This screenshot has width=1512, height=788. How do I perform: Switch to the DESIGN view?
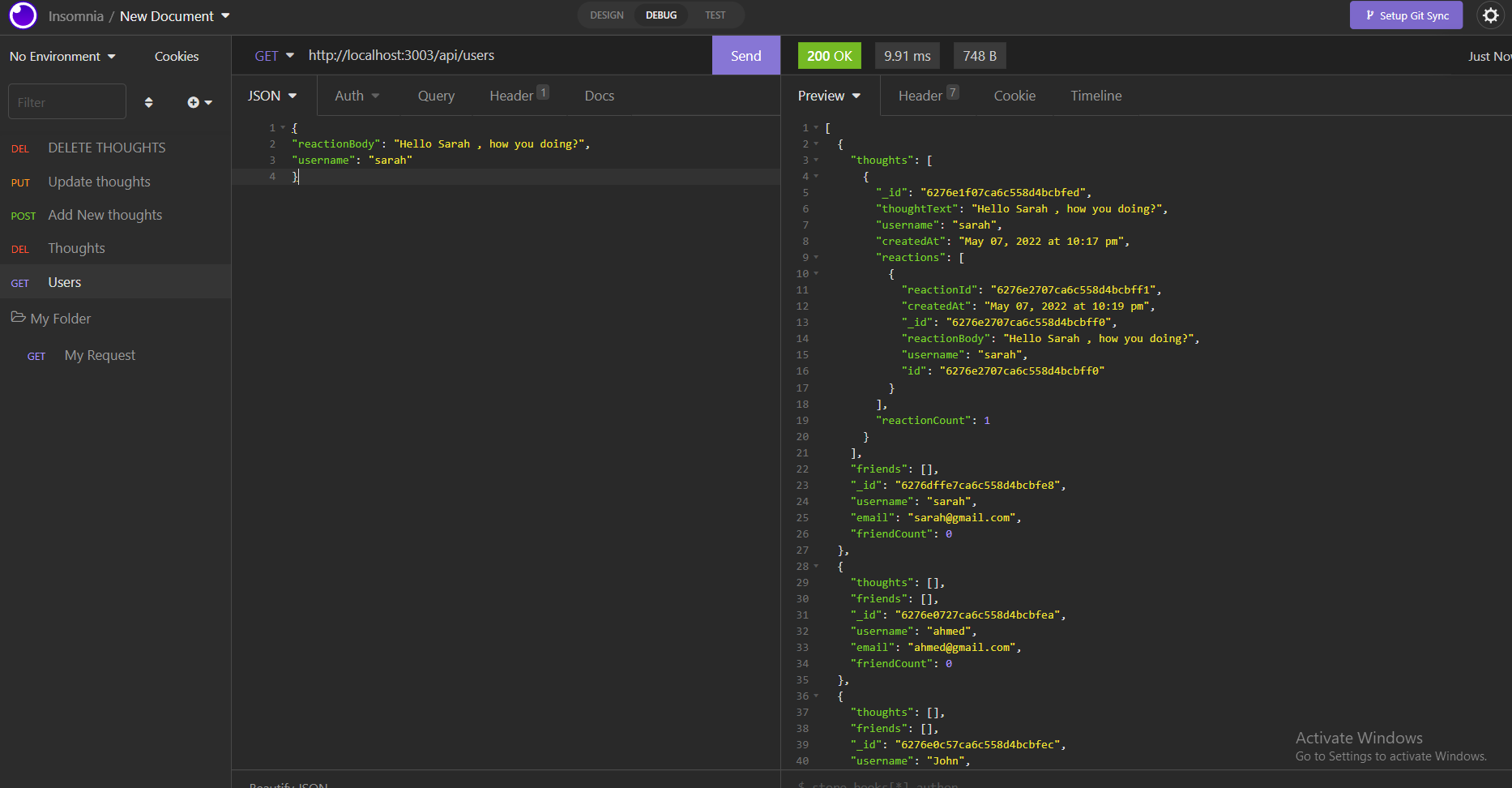pyautogui.click(x=607, y=15)
